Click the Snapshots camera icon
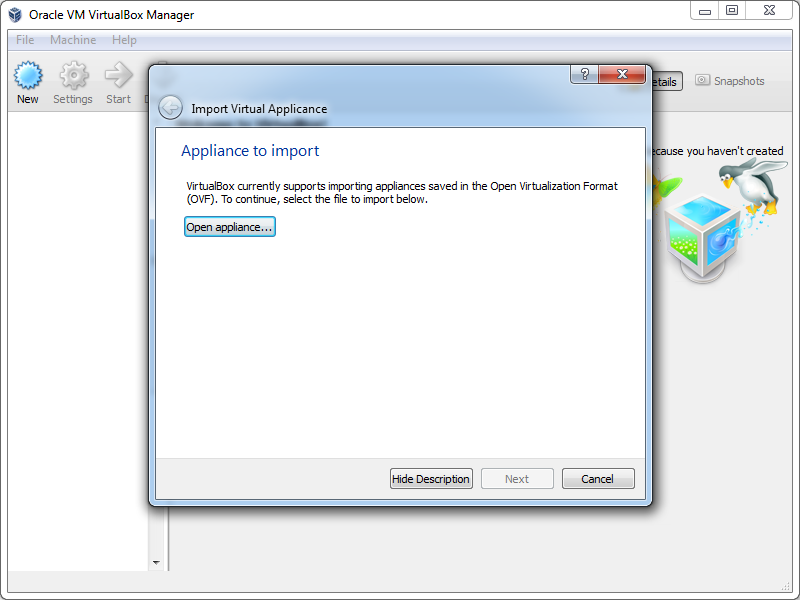This screenshot has width=800, height=600. [702, 80]
